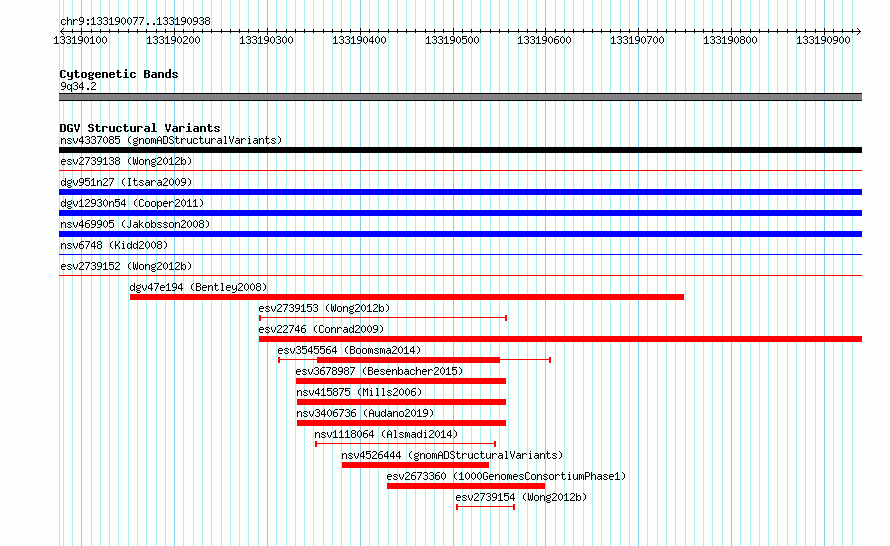This screenshot has width=890, height=546.
Task: Click ruler position 133190500
Action: tap(452, 40)
